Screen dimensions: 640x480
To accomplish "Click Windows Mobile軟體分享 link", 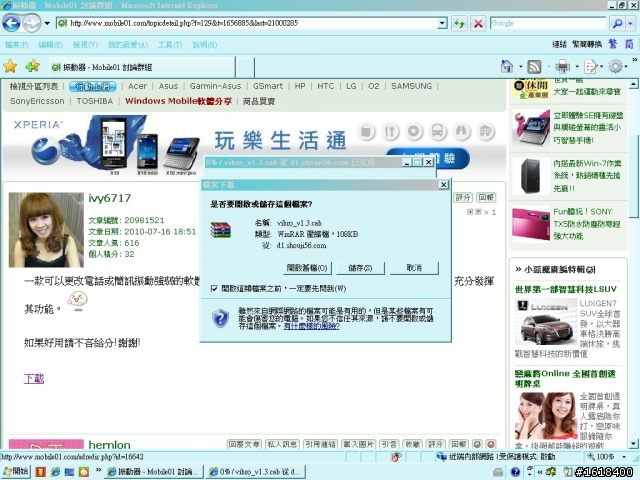I will tap(178, 101).
